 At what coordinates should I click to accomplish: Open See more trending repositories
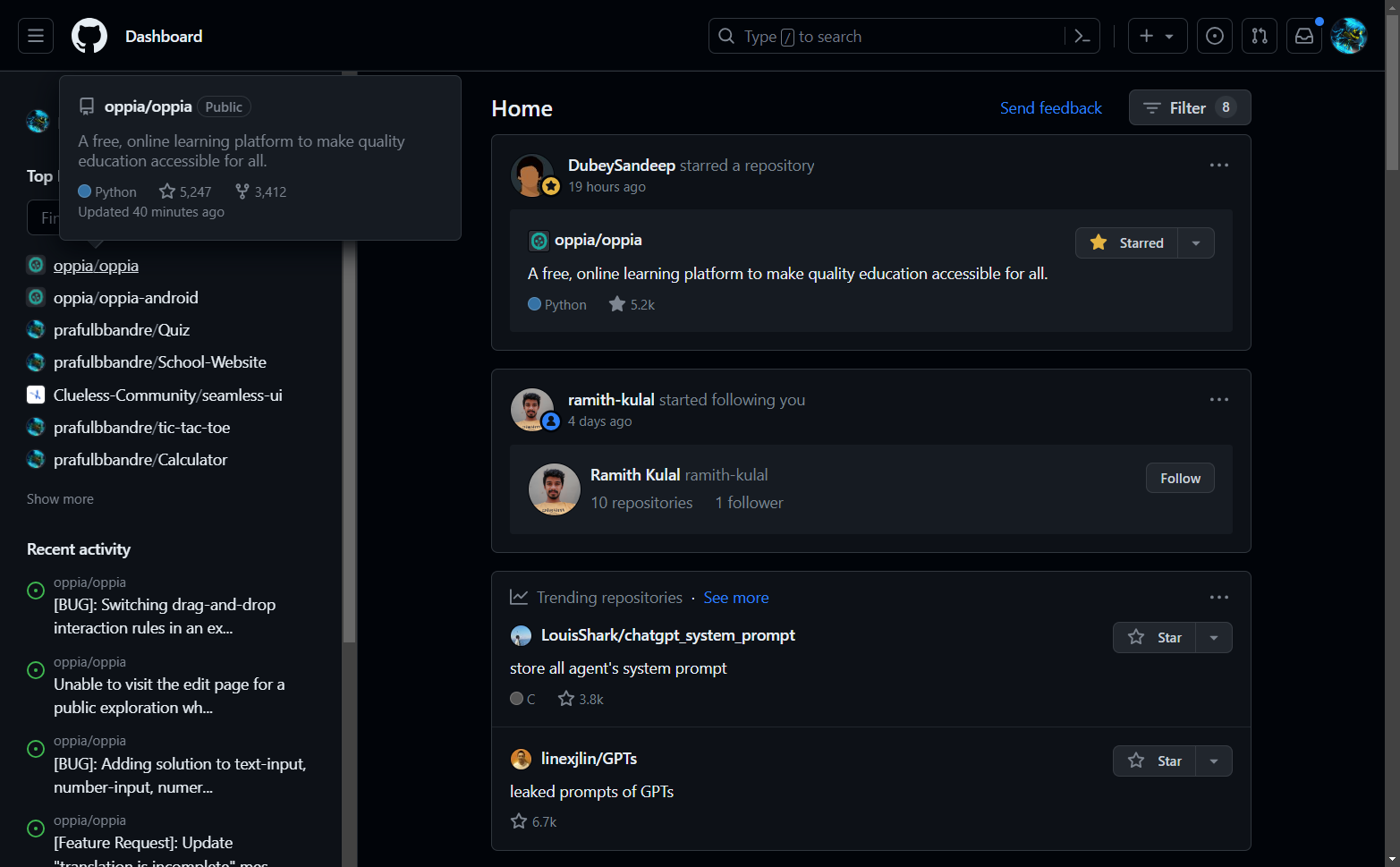click(736, 598)
